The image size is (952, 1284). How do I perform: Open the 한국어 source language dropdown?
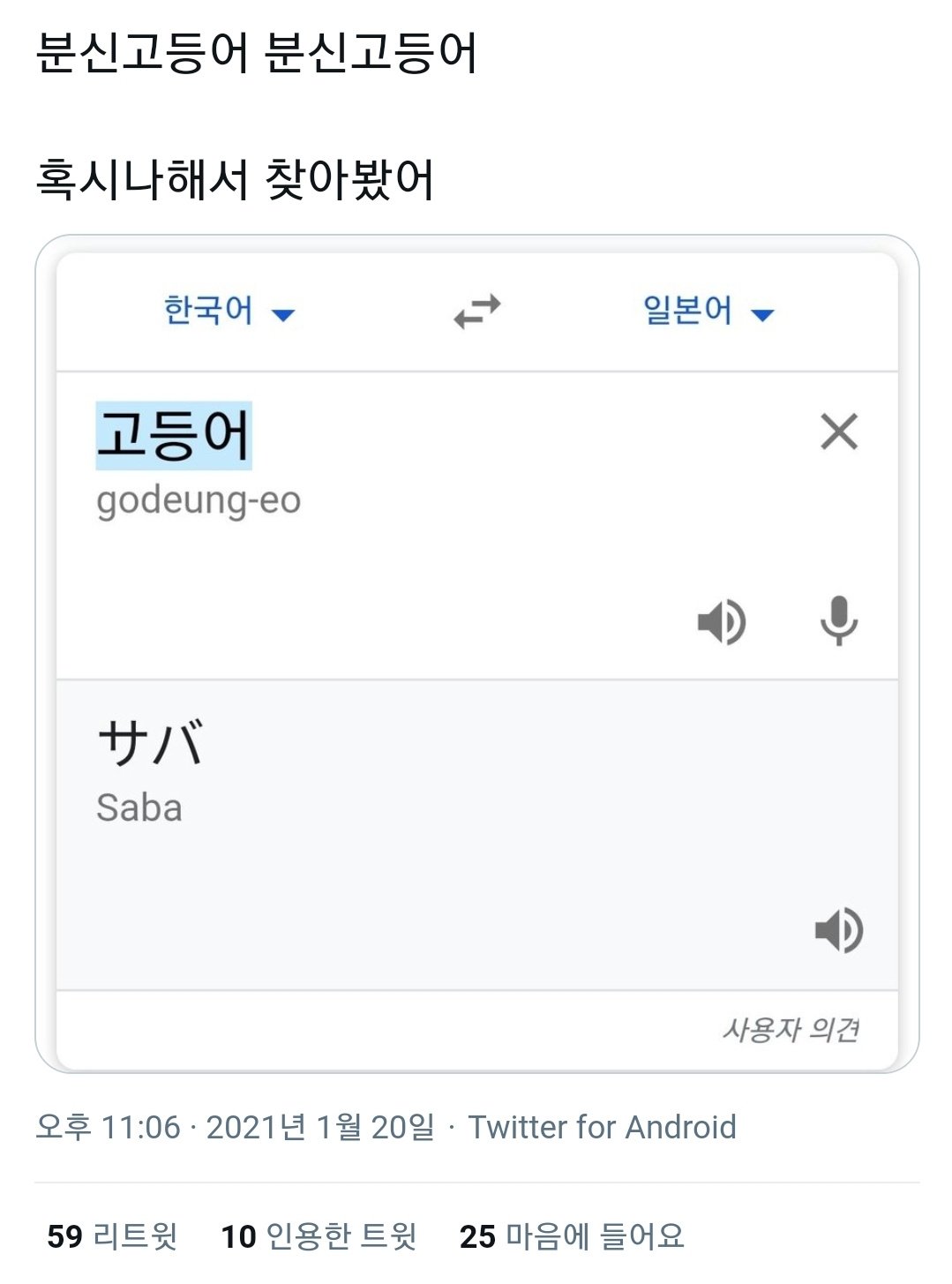pyautogui.click(x=229, y=311)
